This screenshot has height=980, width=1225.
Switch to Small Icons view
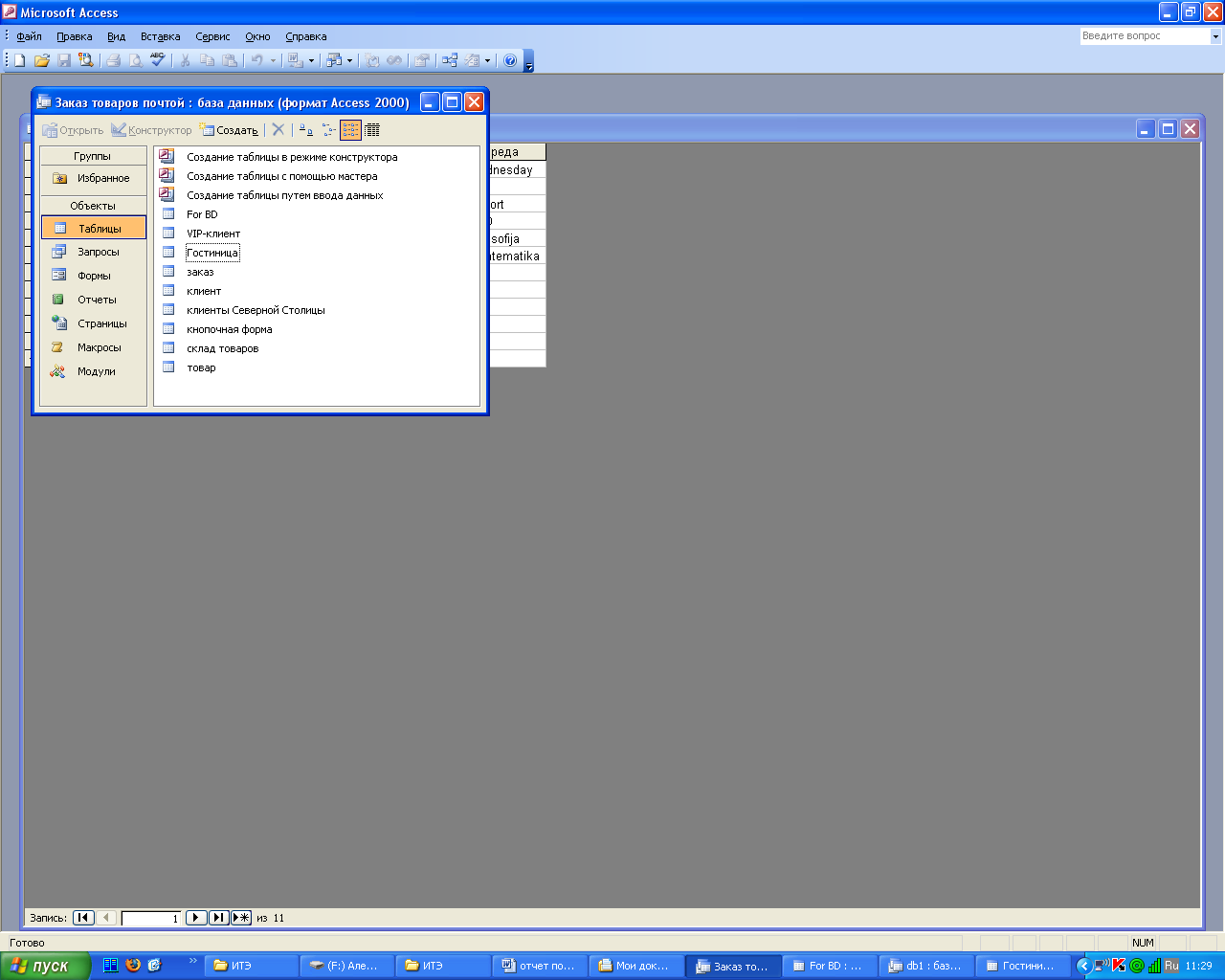328,129
